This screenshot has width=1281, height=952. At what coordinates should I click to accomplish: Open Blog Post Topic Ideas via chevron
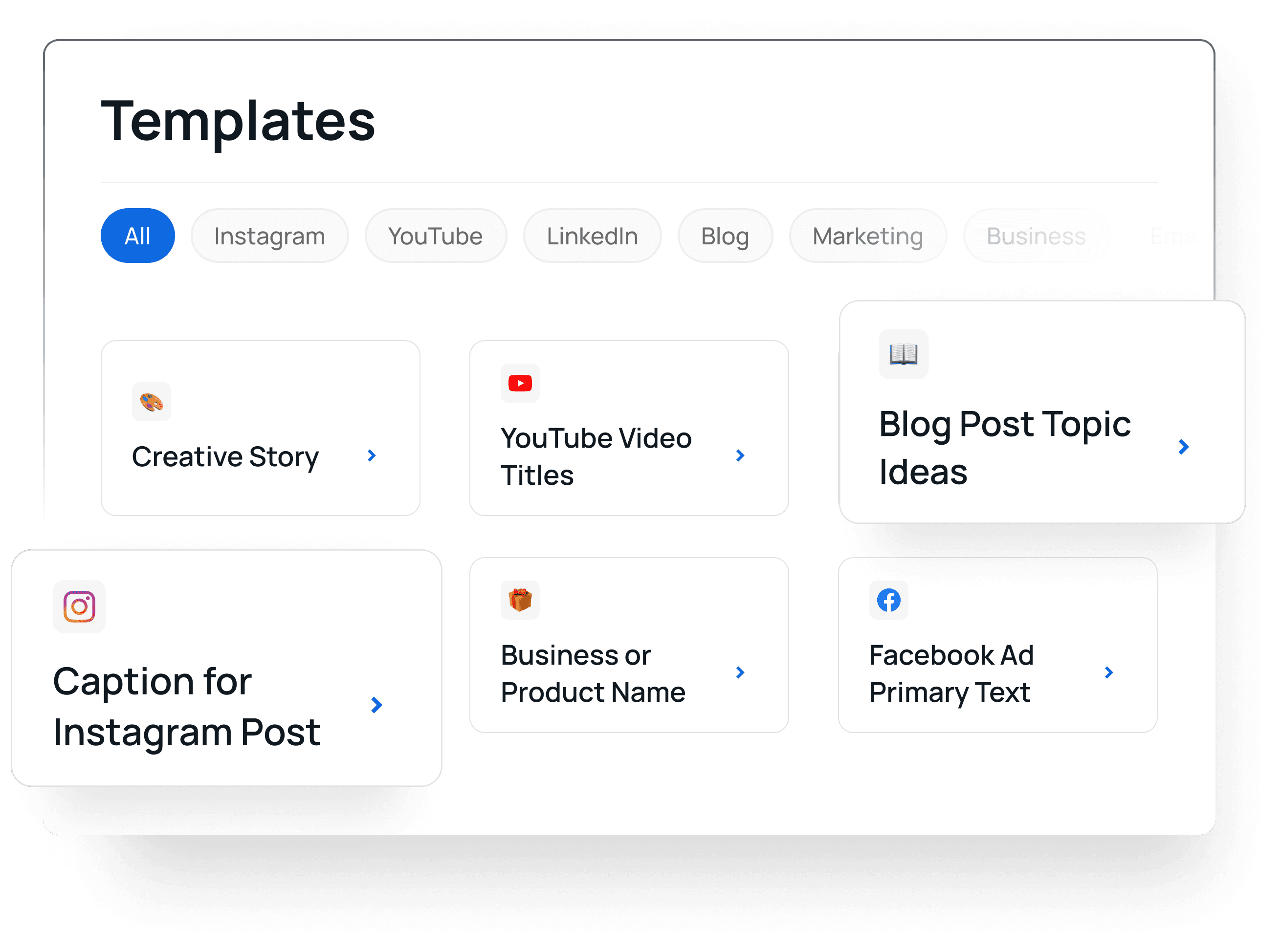pos(1183,447)
